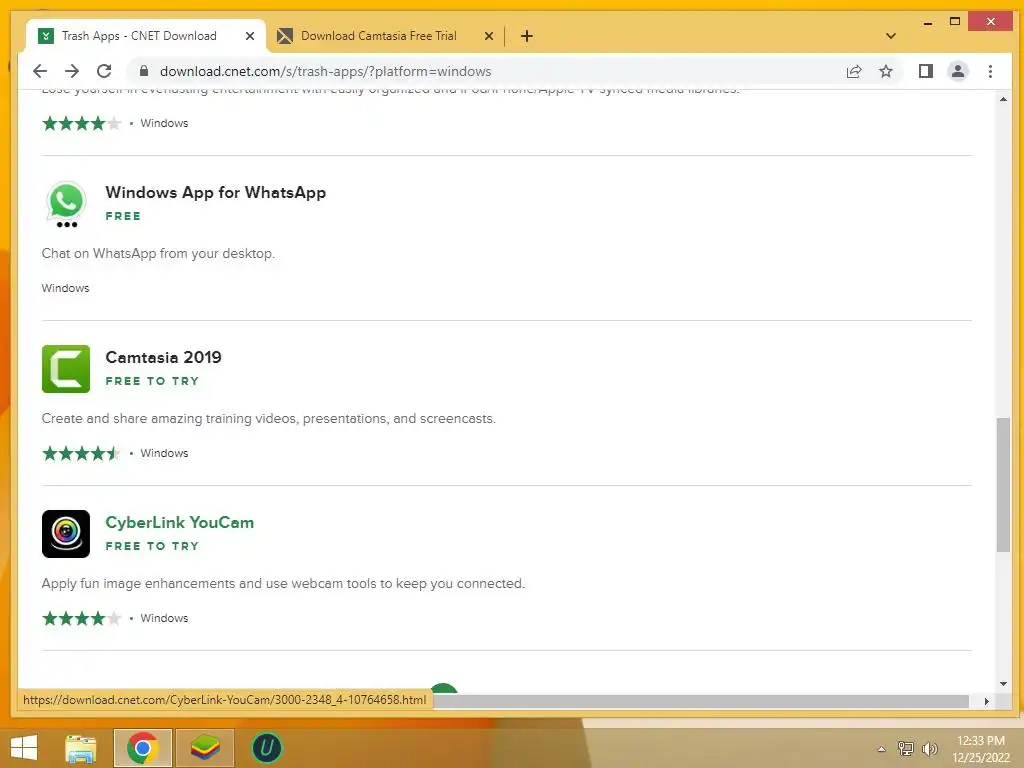Screen dimensions: 1024x768
Task: Click the CyberLink YouCam camera icon
Action: tap(66, 534)
